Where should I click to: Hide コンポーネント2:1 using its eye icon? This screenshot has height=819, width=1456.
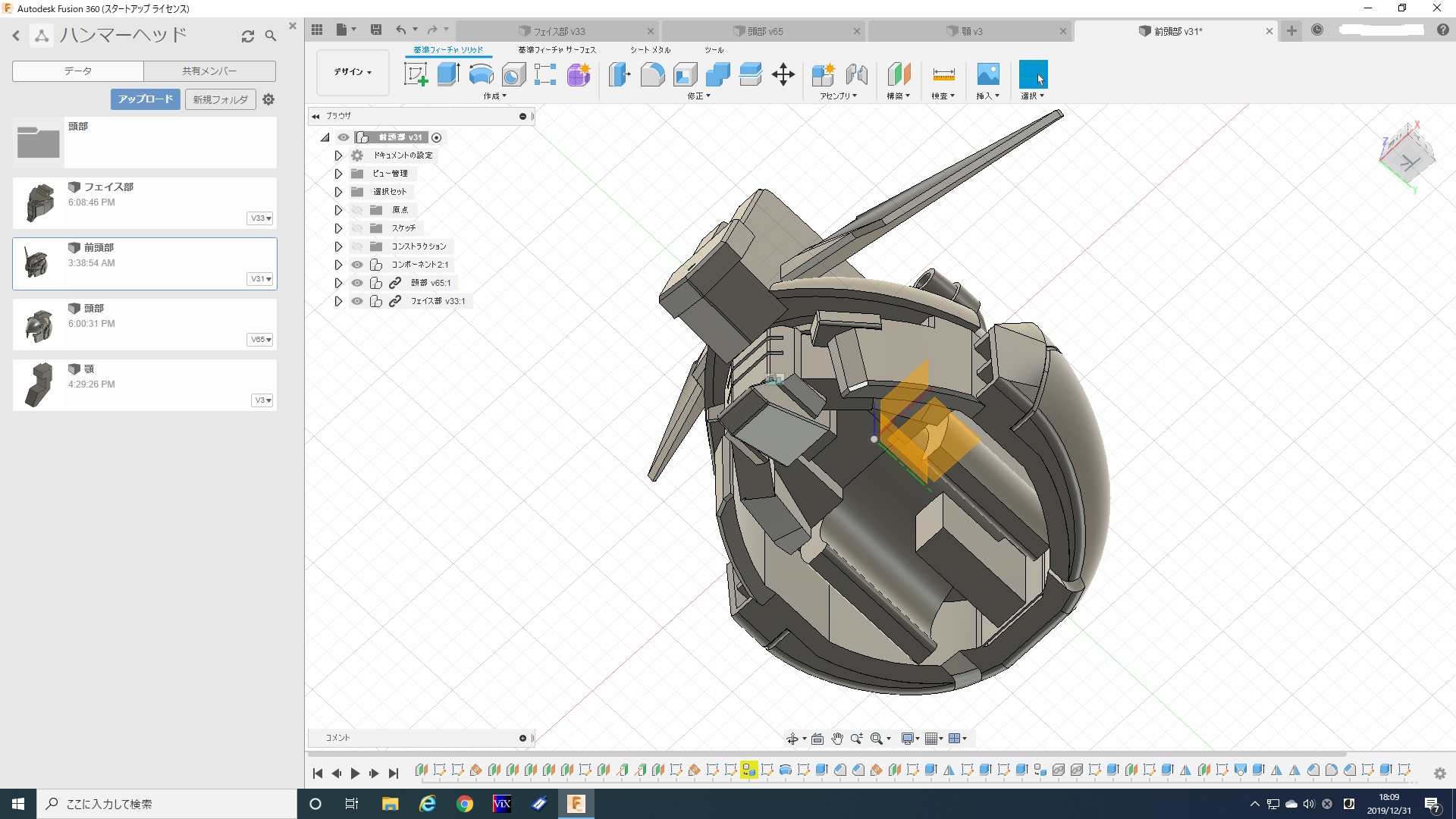tap(357, 265)
